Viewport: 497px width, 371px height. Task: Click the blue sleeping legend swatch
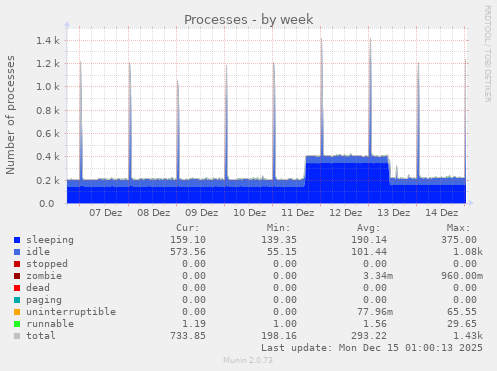tap(17, 240)
